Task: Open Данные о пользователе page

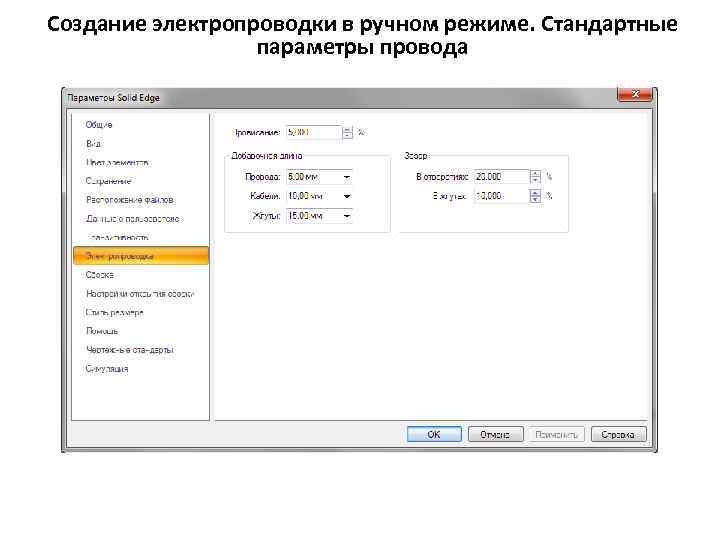Action: (x=133, y=219)
